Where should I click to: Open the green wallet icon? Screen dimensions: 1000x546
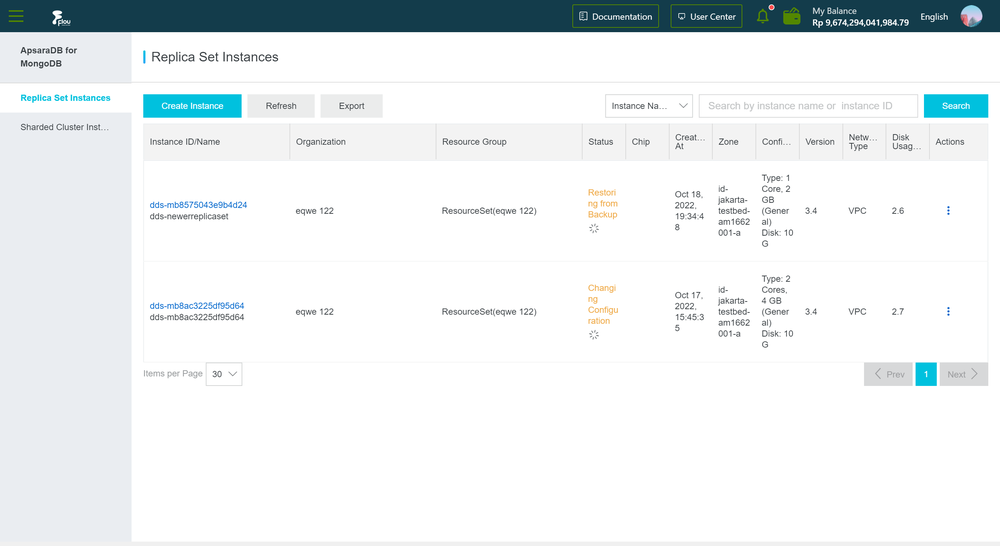point(791,16)
